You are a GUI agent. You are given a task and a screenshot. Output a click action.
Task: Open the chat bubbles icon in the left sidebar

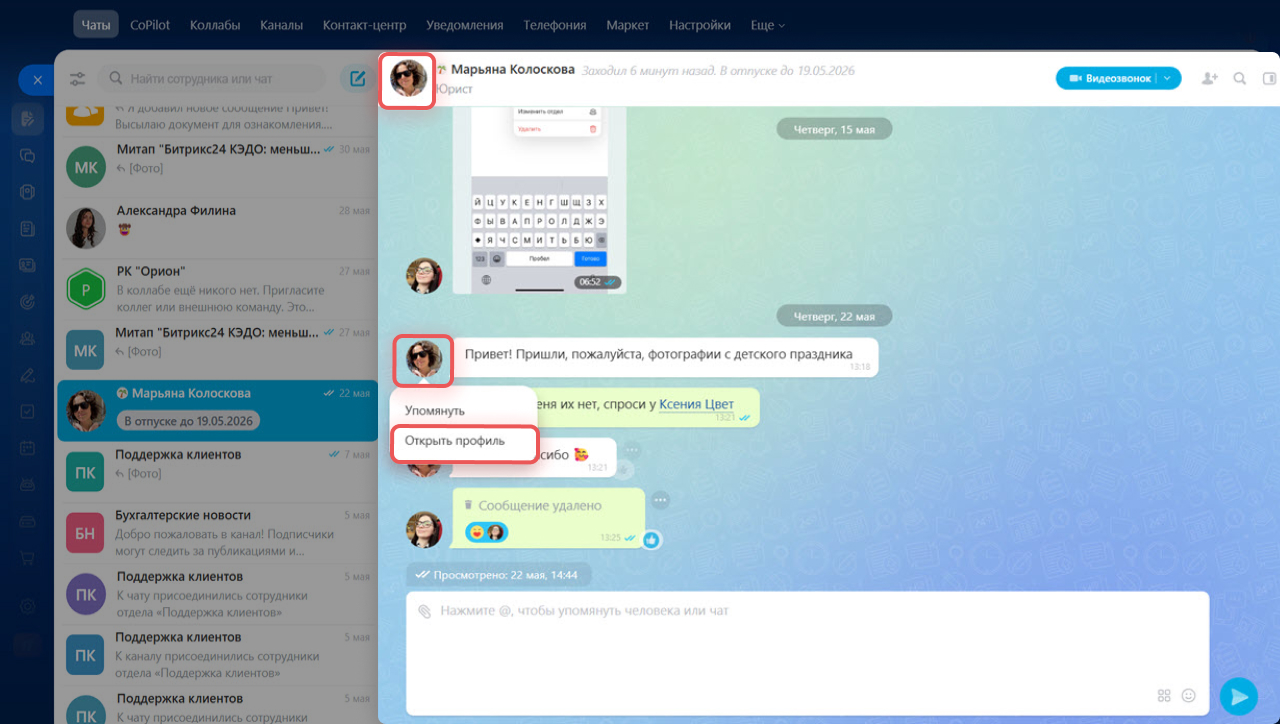click(28, 155)
